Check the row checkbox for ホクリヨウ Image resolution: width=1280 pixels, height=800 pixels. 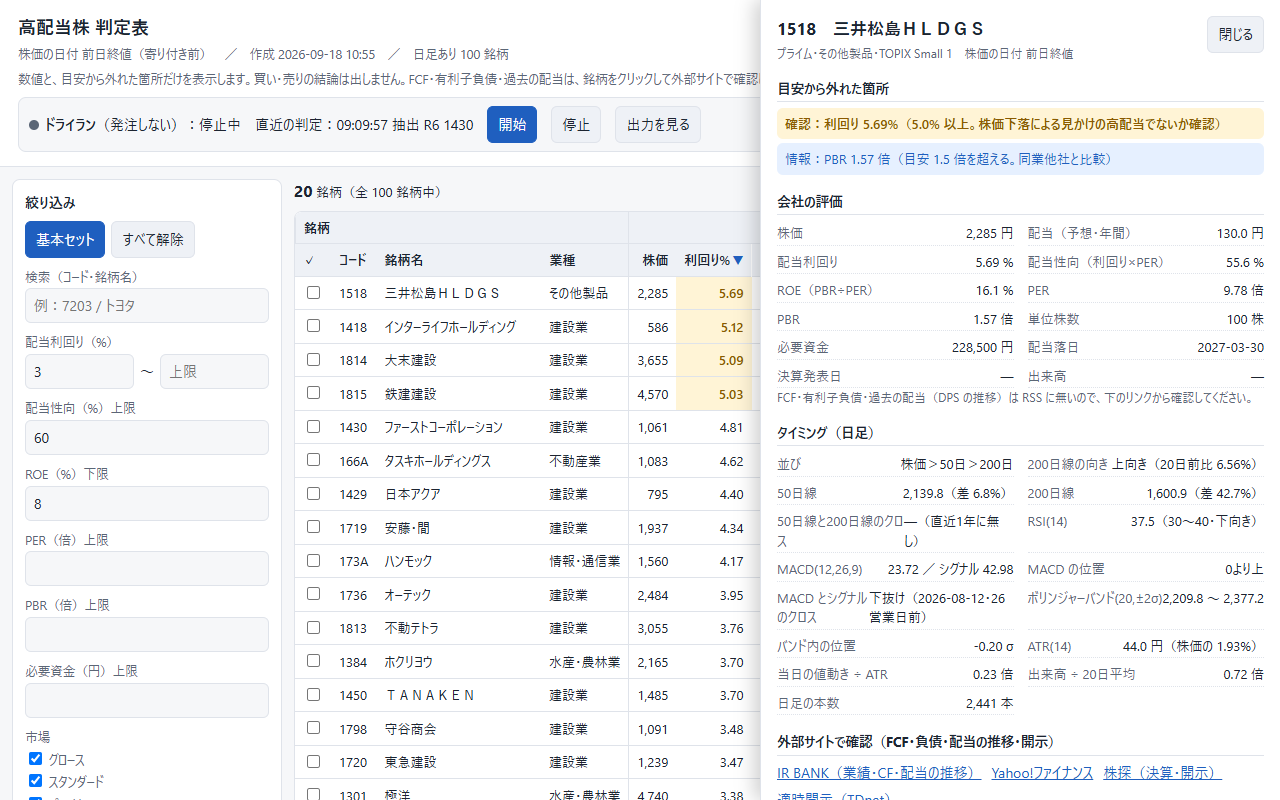pos(313,661)
